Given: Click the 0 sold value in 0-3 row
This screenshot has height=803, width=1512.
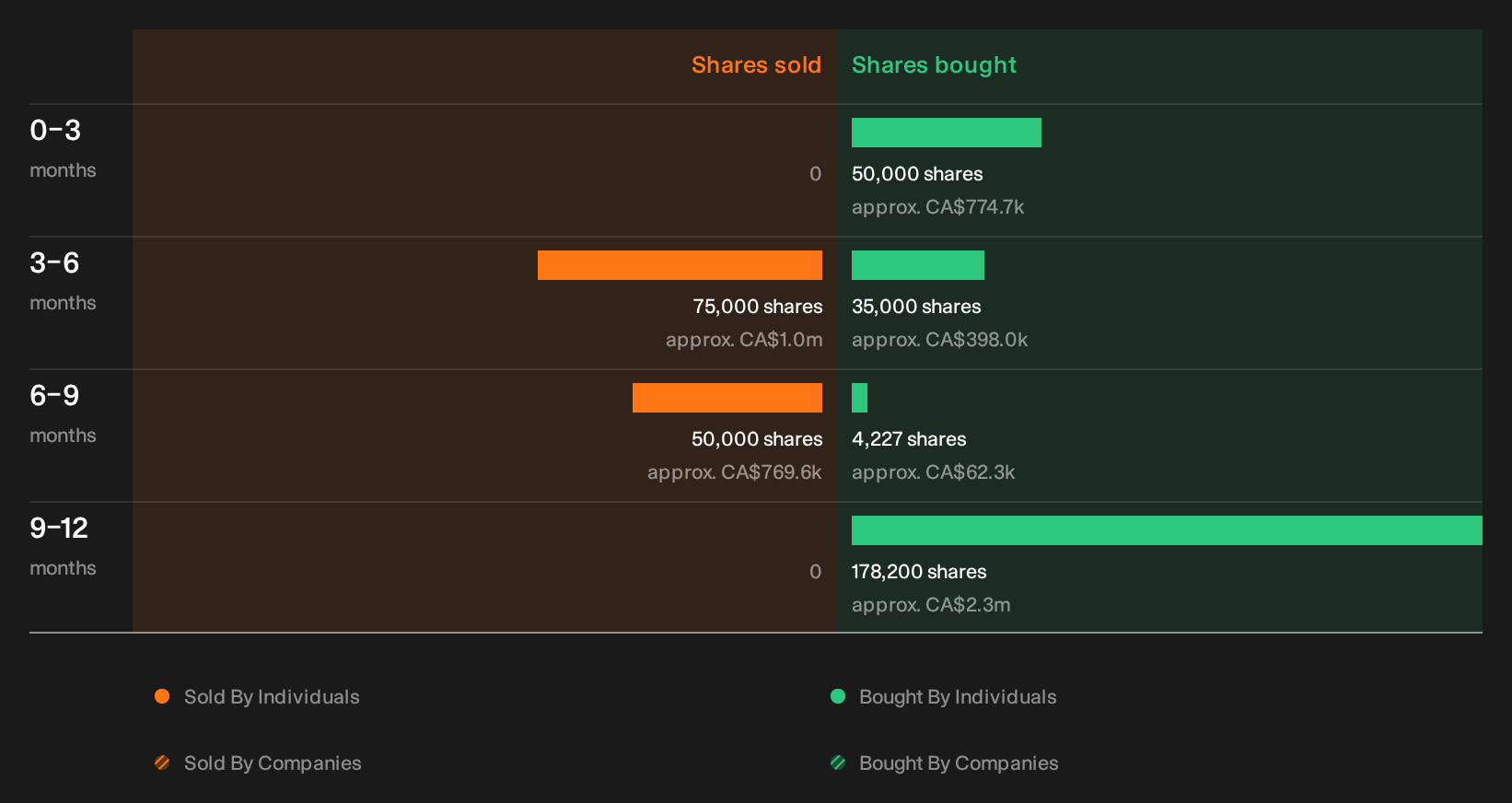Looking at the screenshot, I should [x=815, y=174].
